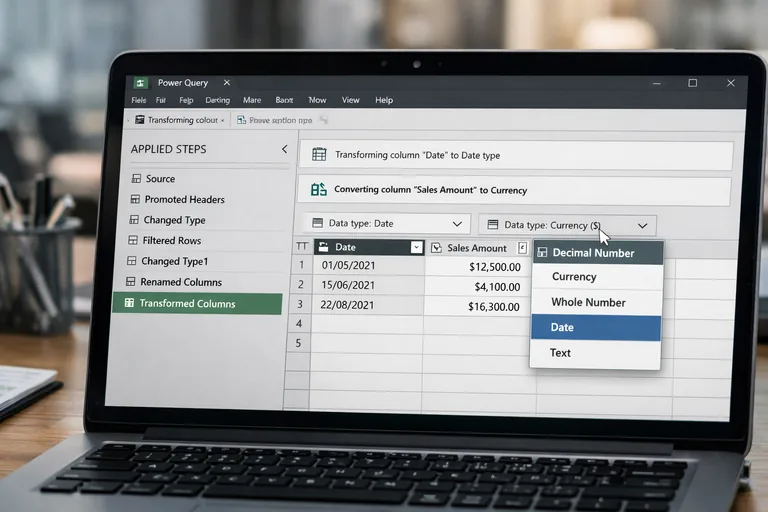Open the Sales Amount column filter button
Screen dimensions: 768x512
coord(522,248)
